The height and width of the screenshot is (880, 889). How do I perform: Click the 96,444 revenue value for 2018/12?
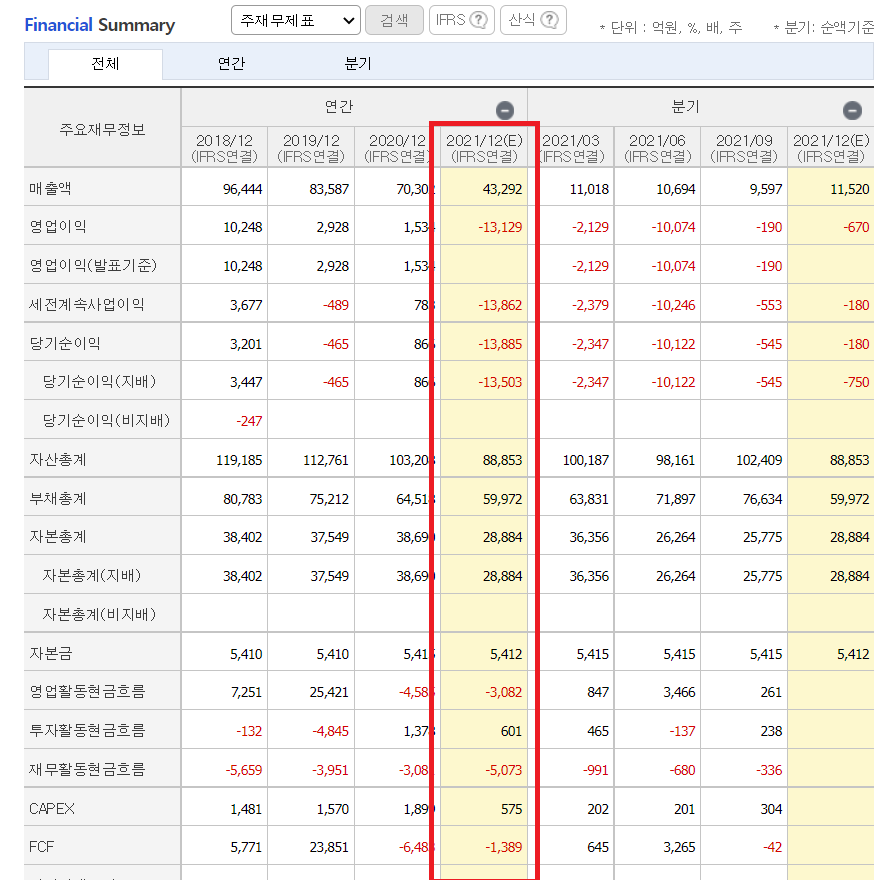[242, 189]
